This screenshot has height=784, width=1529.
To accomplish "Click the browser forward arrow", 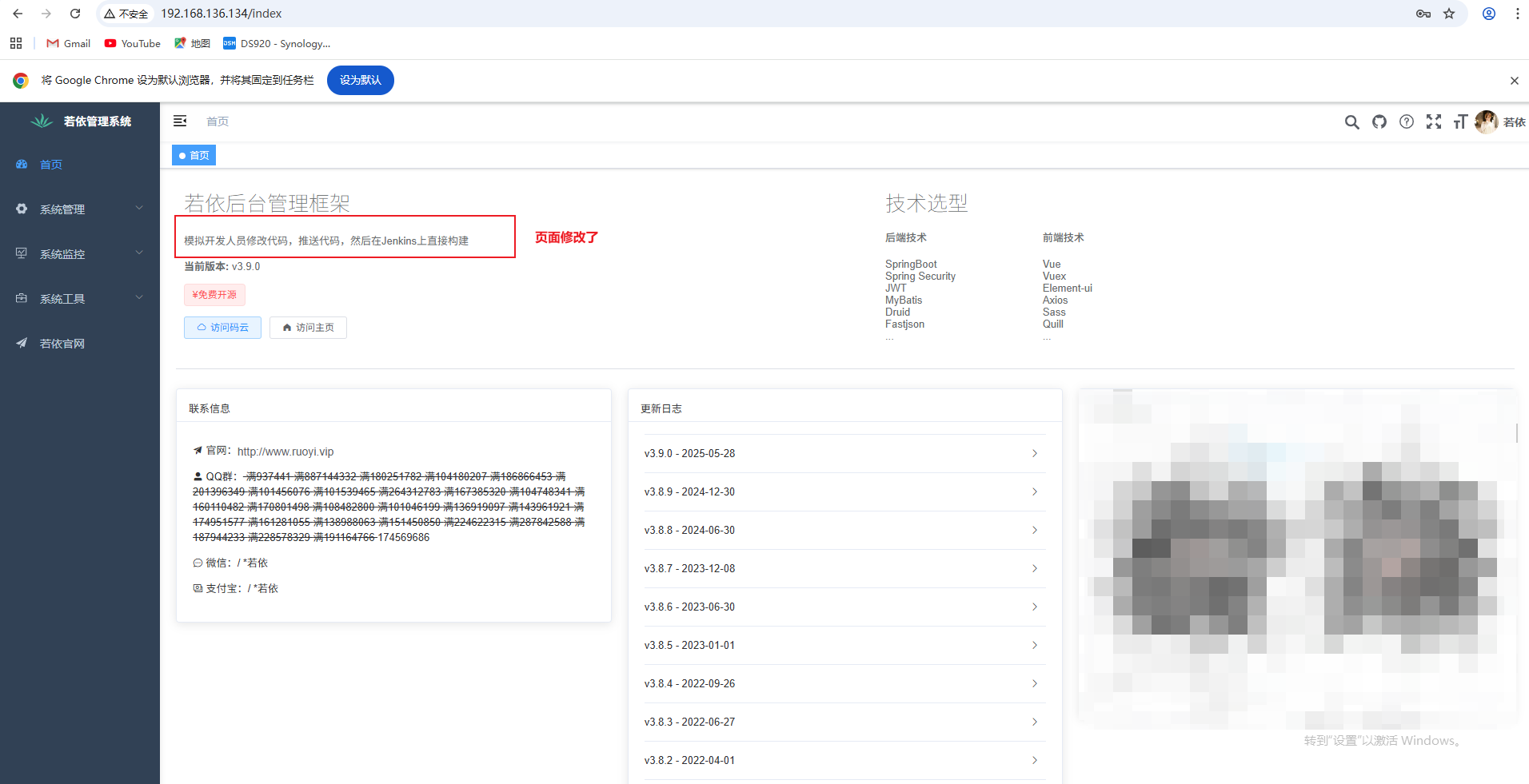I will pyautogui.click(x=46, y=14).
